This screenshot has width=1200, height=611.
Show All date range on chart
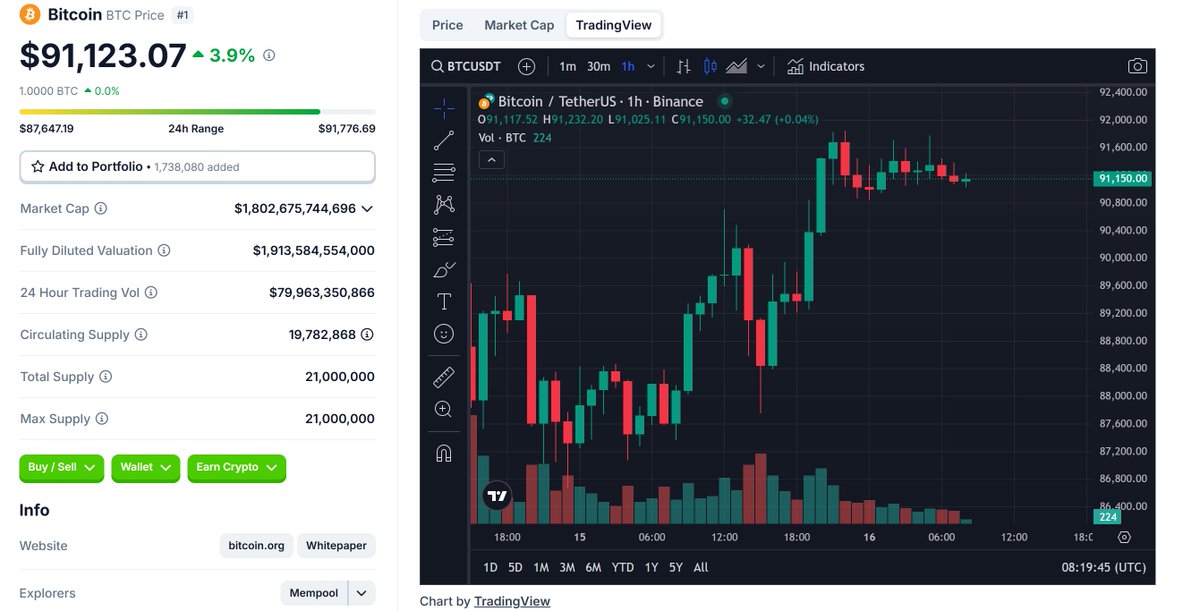click(701, 567)
